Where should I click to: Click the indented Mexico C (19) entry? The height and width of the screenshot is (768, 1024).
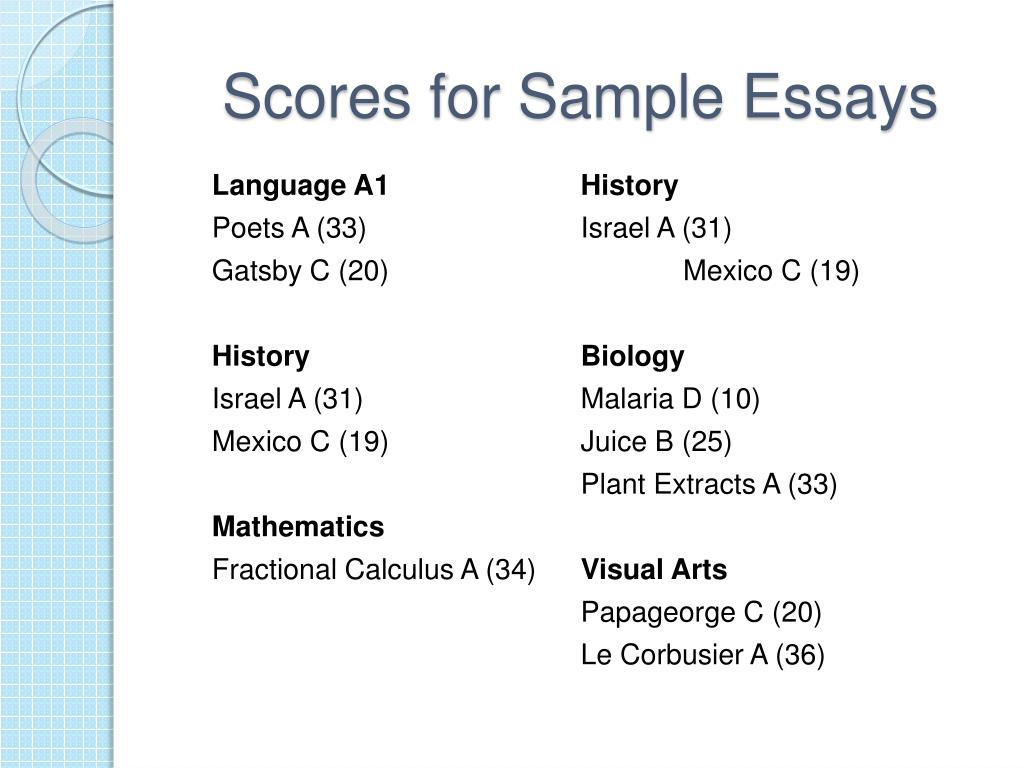[x=771, y=271]
